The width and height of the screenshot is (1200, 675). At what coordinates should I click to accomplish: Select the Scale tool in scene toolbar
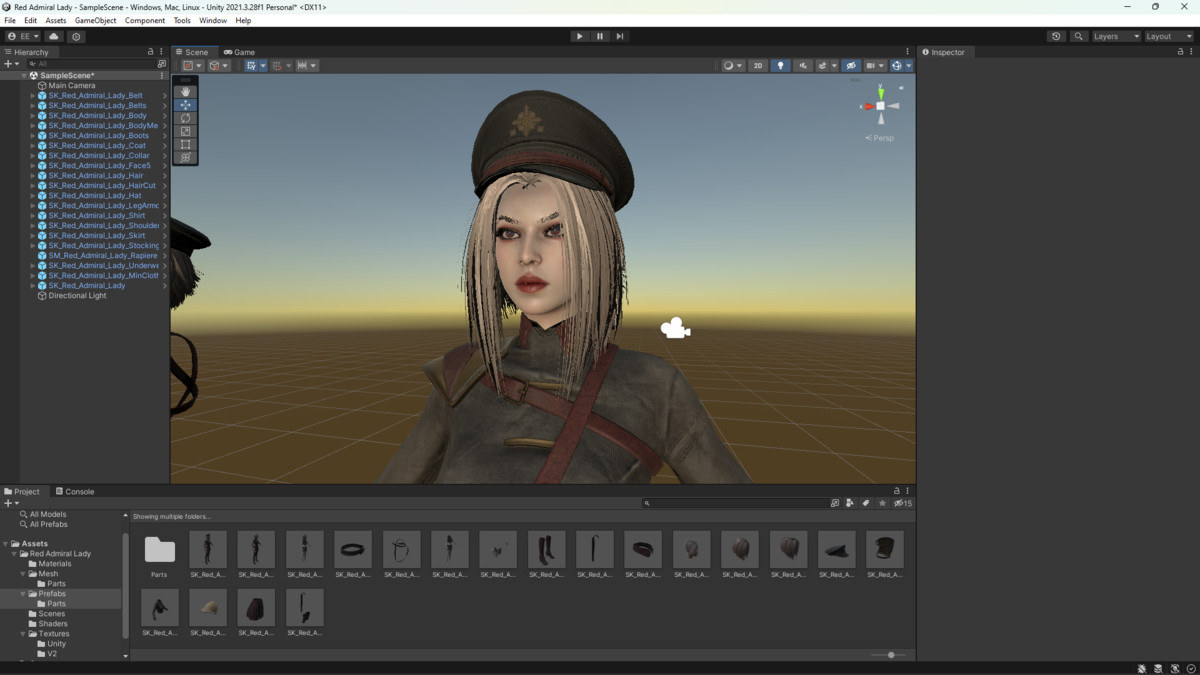(x=186, y=131)
